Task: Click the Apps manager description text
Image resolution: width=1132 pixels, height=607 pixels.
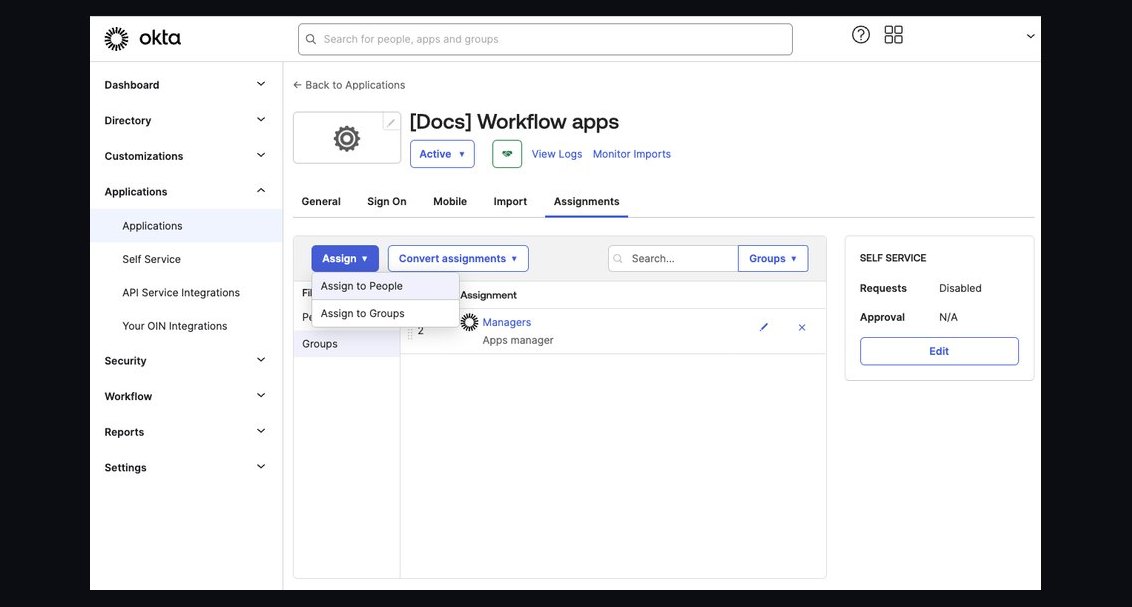Action: [x=518, y=340]
